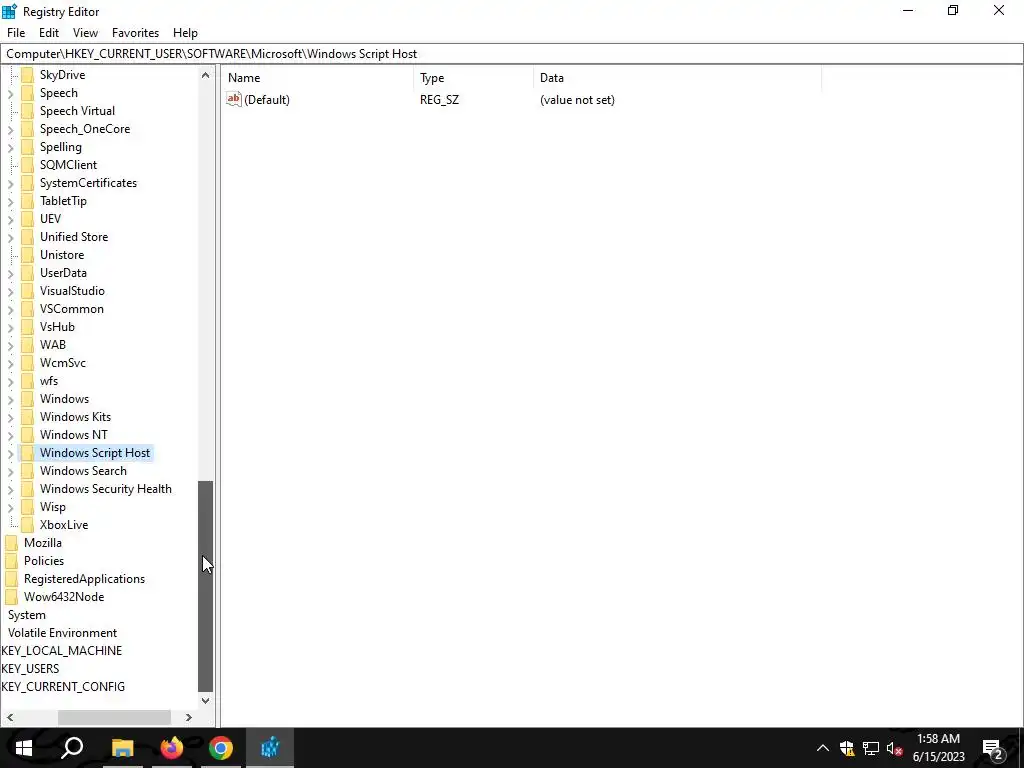The width and height of the screenshot is (1024, 768).
Task: Expand the Windows Script Host key
Action: tap(10, 453)
